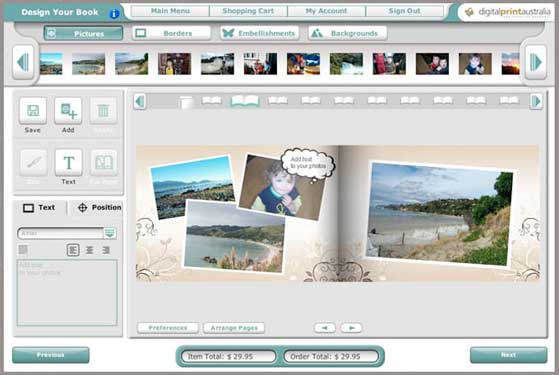Click the text entry box in Text panel
This screenshot has width=559, height=375.
pos(67,293)
